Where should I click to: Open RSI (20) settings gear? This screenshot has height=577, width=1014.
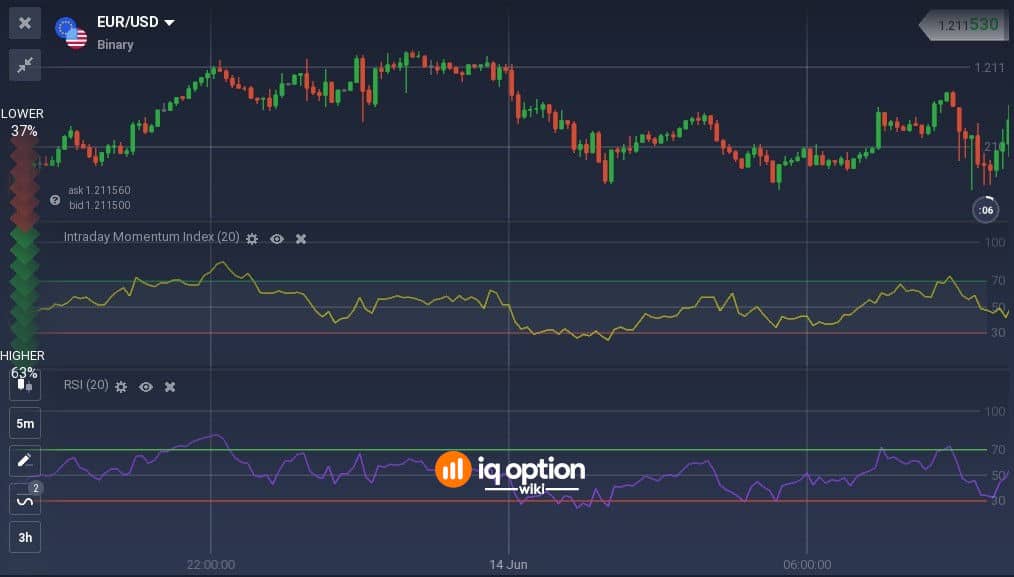pyautogui.click(x=121, y=387)
